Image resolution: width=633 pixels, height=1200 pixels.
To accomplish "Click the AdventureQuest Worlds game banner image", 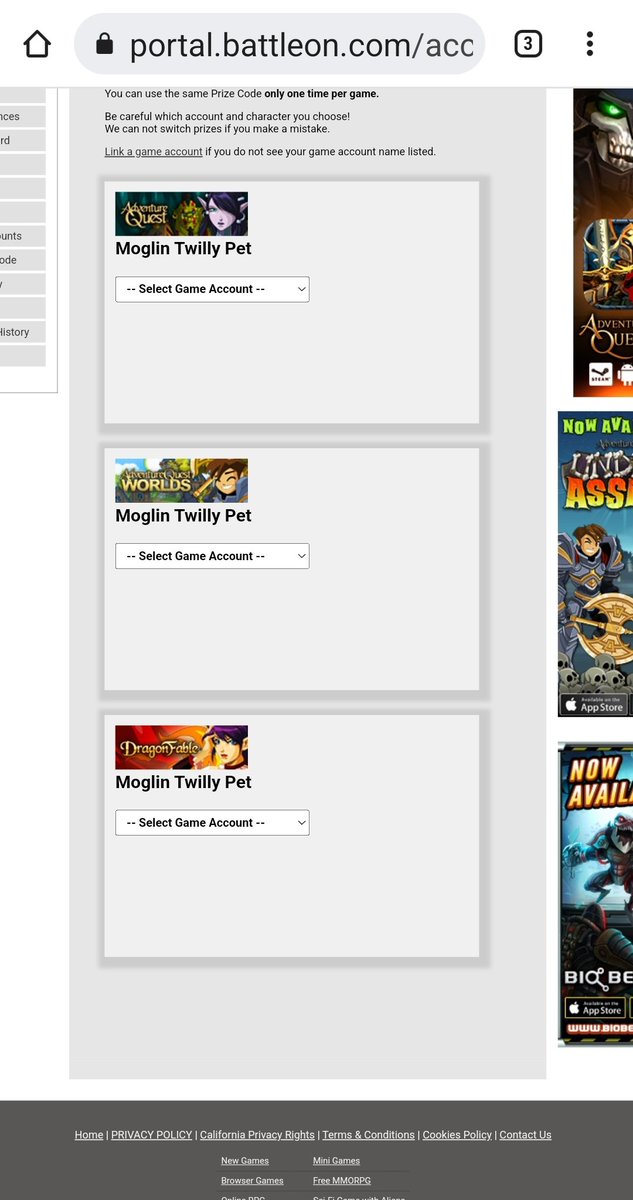I will (x=181, y=481).
